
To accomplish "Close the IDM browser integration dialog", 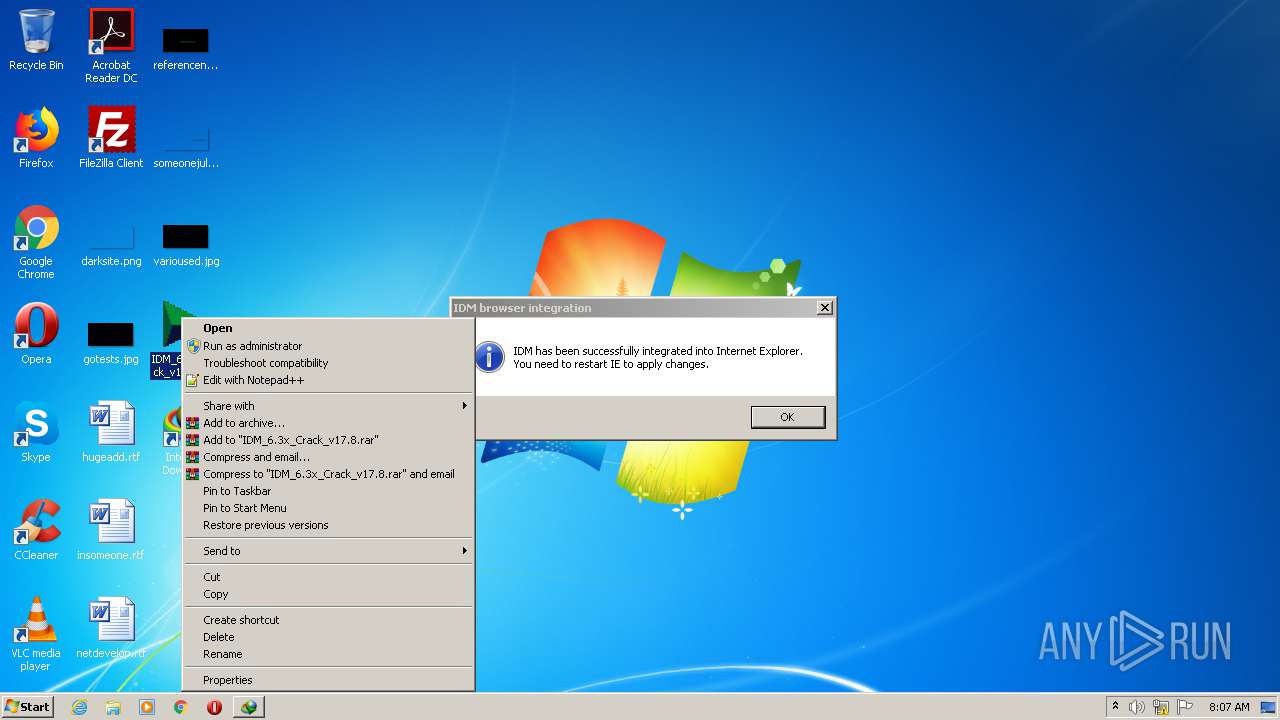I will 825,308.
